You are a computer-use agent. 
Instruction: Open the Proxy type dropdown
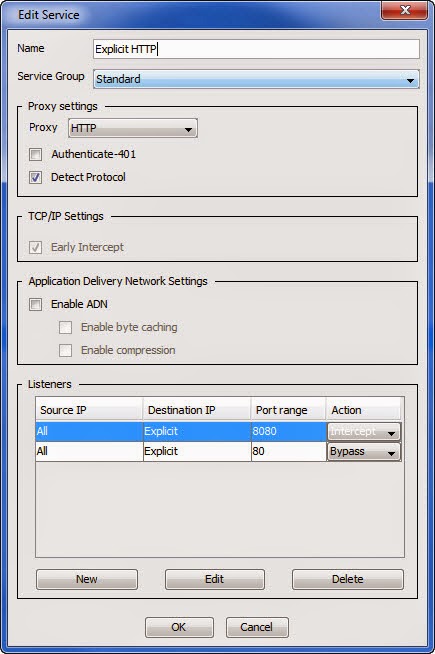[133, 128]
